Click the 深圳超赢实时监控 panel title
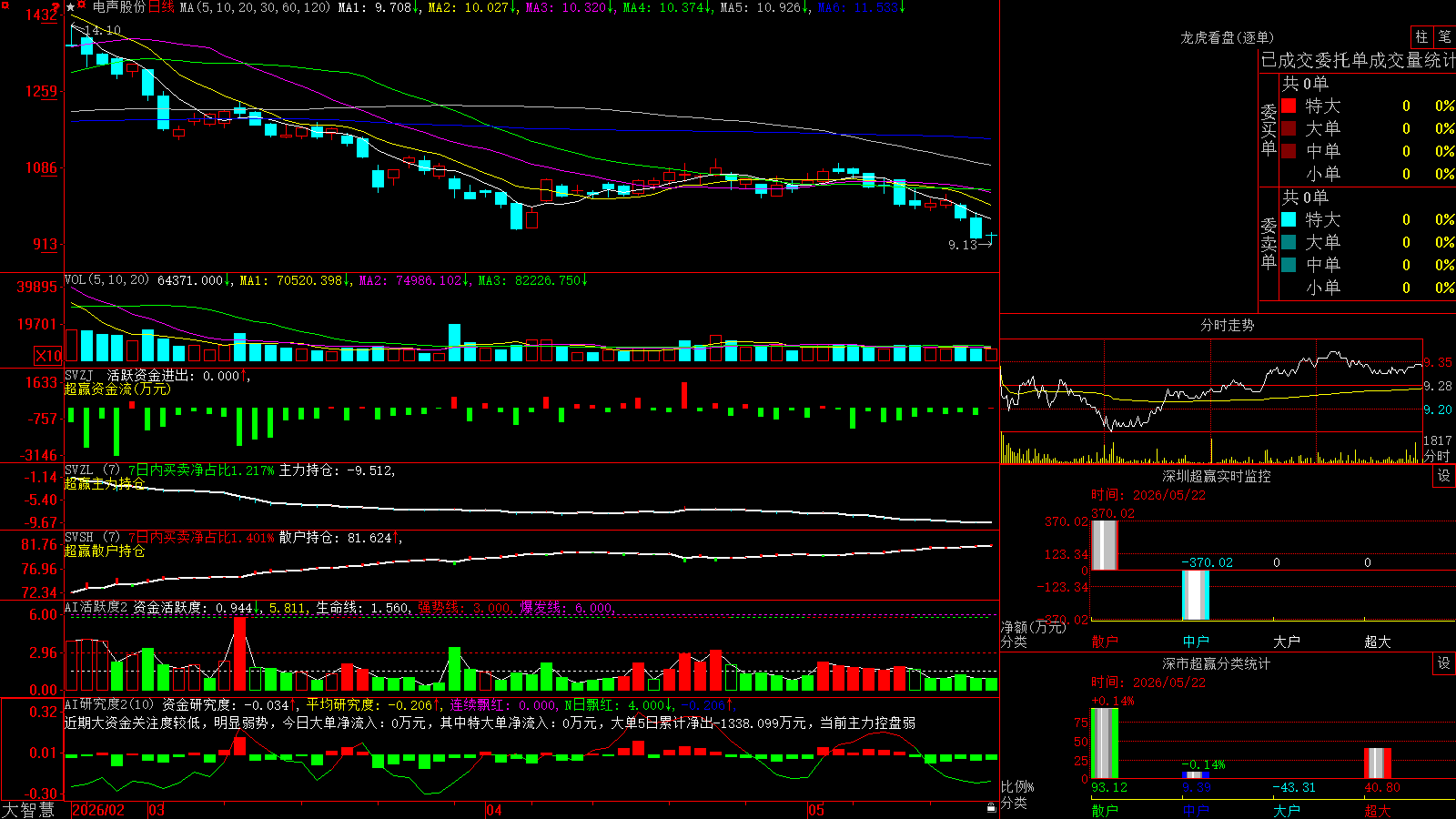Image resolution: width=1456 pixels, height=819 pixels. 1217,476
